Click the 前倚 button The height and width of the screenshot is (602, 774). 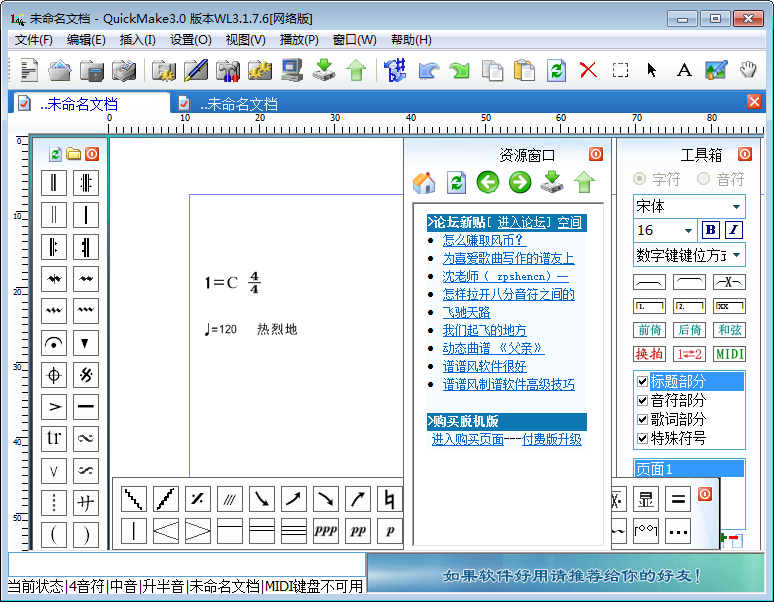(x=649, y=330)
